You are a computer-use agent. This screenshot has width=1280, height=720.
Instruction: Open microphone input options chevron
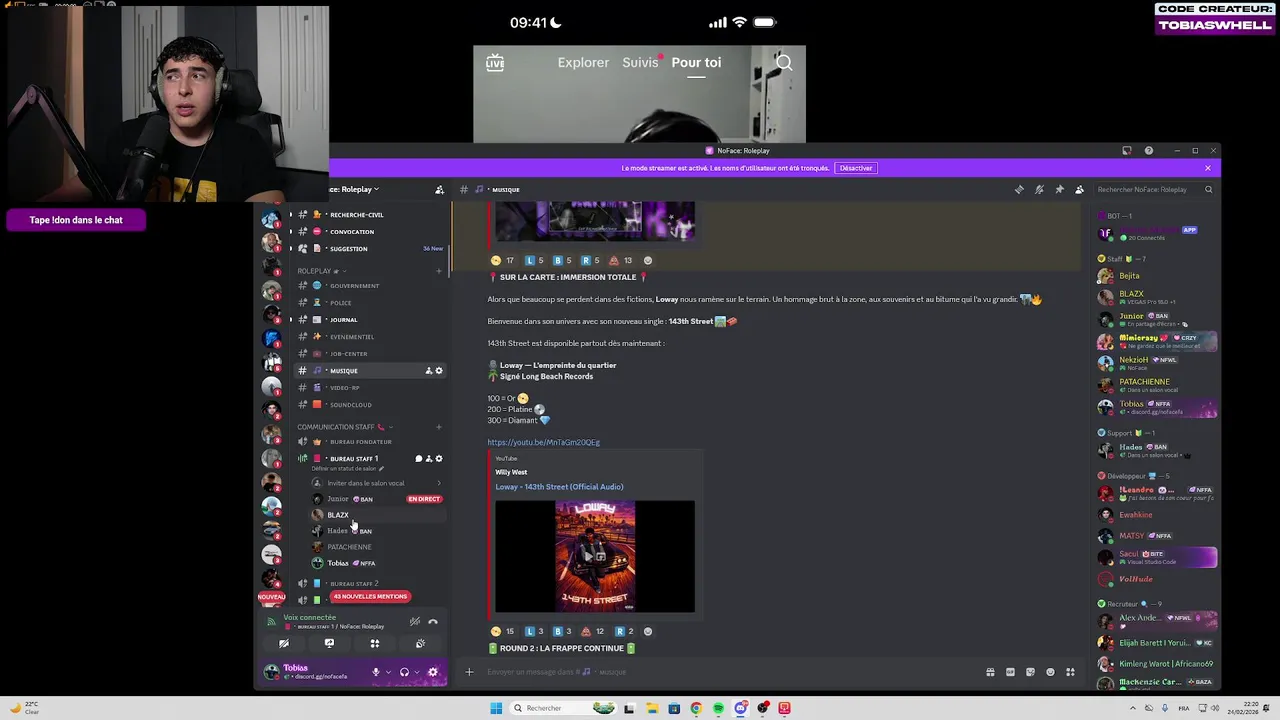pos(387,672)
